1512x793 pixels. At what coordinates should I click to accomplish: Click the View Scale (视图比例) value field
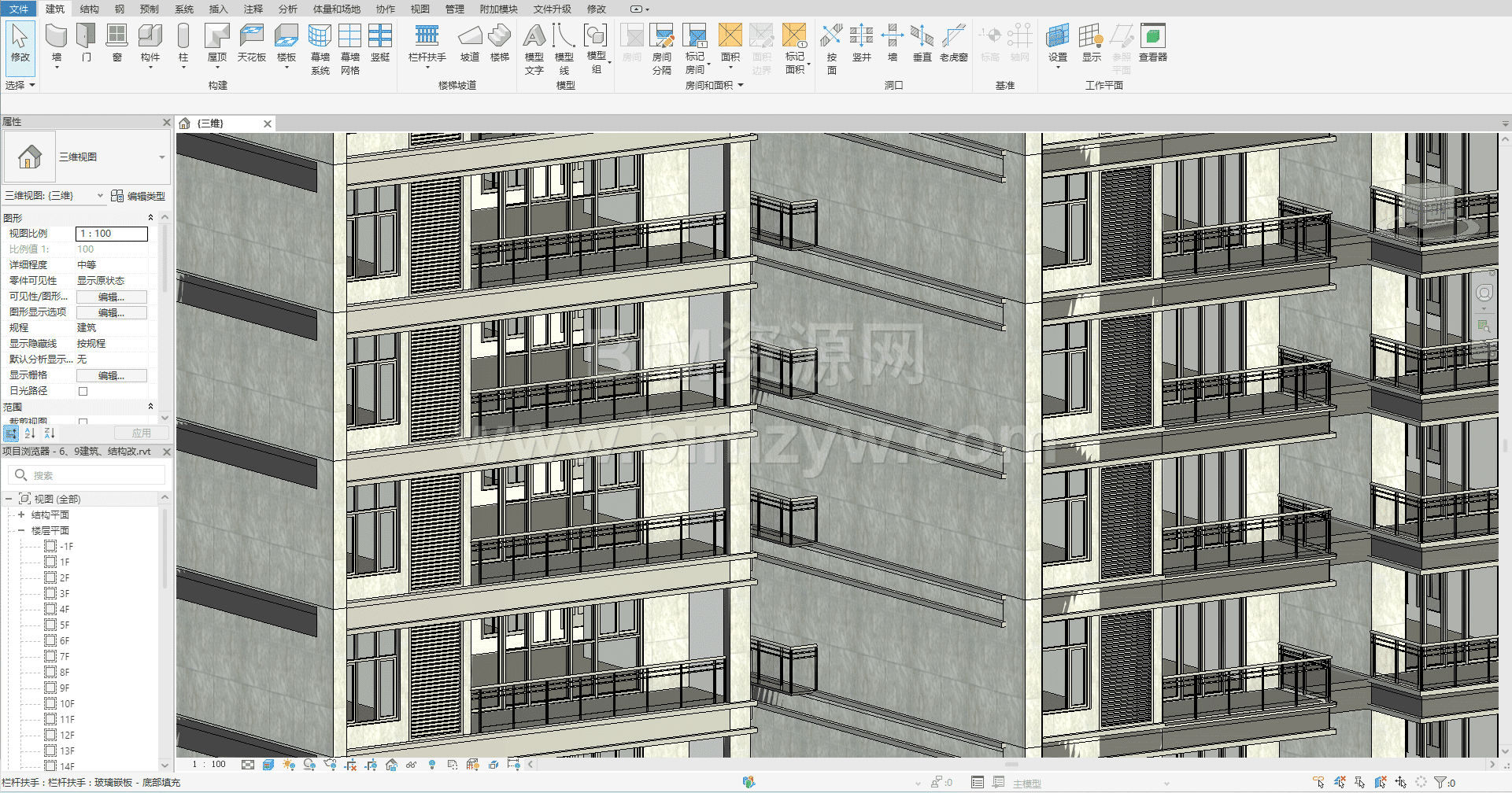(111, 234)
